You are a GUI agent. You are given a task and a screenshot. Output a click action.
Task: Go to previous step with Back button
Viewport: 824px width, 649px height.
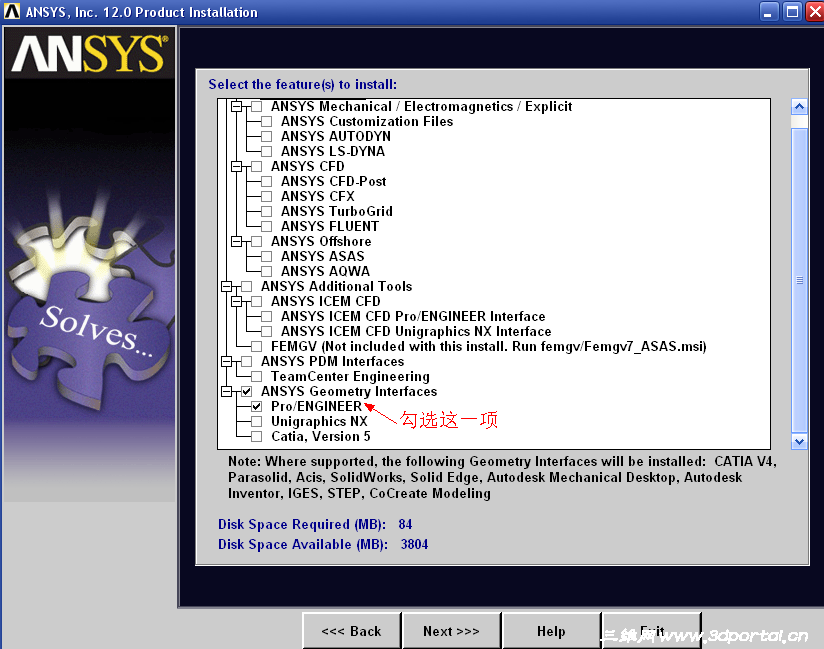352,631
